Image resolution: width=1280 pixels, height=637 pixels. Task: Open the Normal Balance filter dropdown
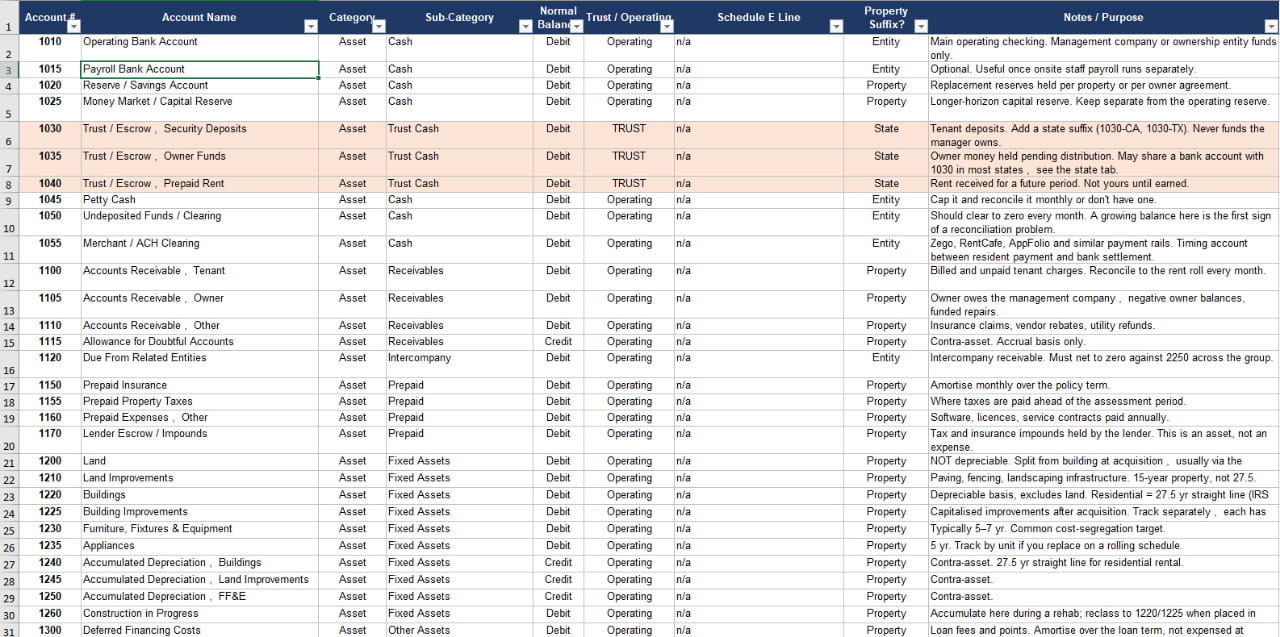click(576, 26)
